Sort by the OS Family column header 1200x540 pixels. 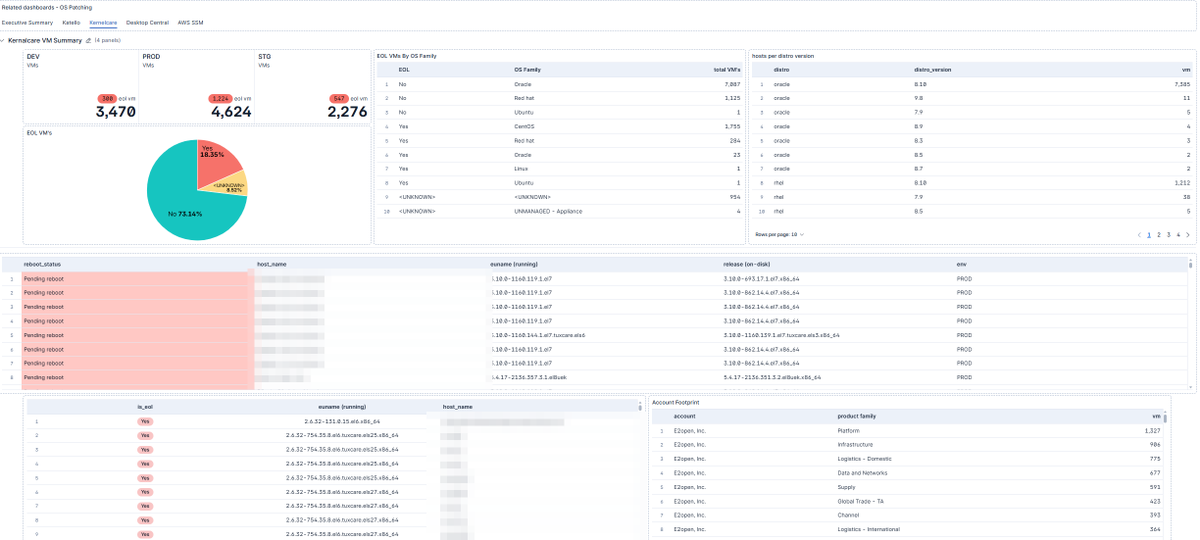527,70
